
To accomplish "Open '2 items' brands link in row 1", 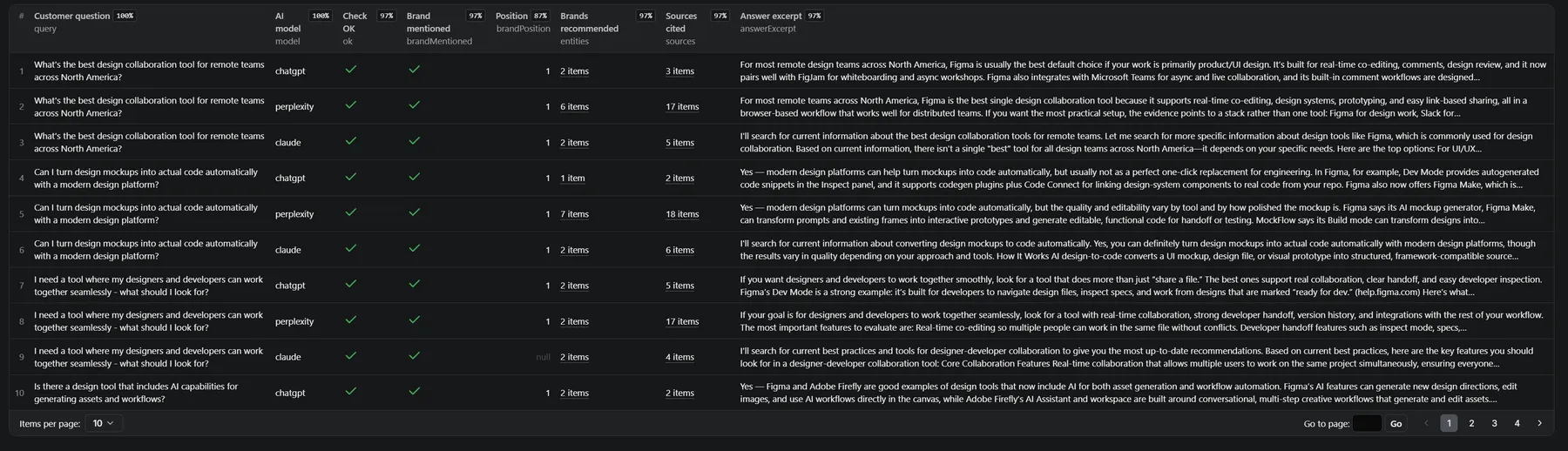I will pos(574,71).
